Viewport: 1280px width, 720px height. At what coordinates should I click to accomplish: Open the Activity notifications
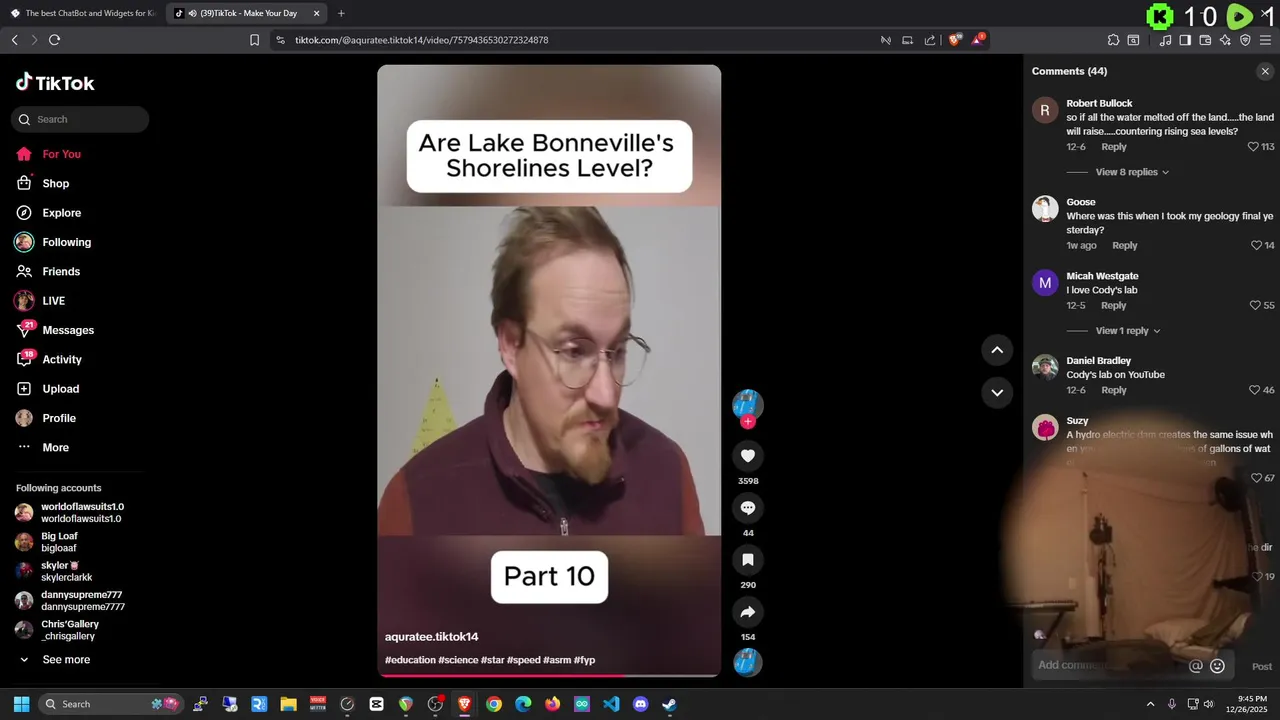(x=62, y=360)
